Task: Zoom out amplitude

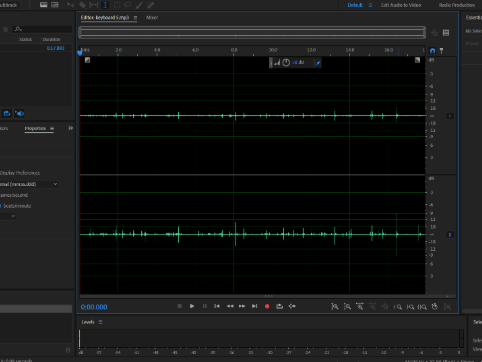Action: click(x=347, y=306)
